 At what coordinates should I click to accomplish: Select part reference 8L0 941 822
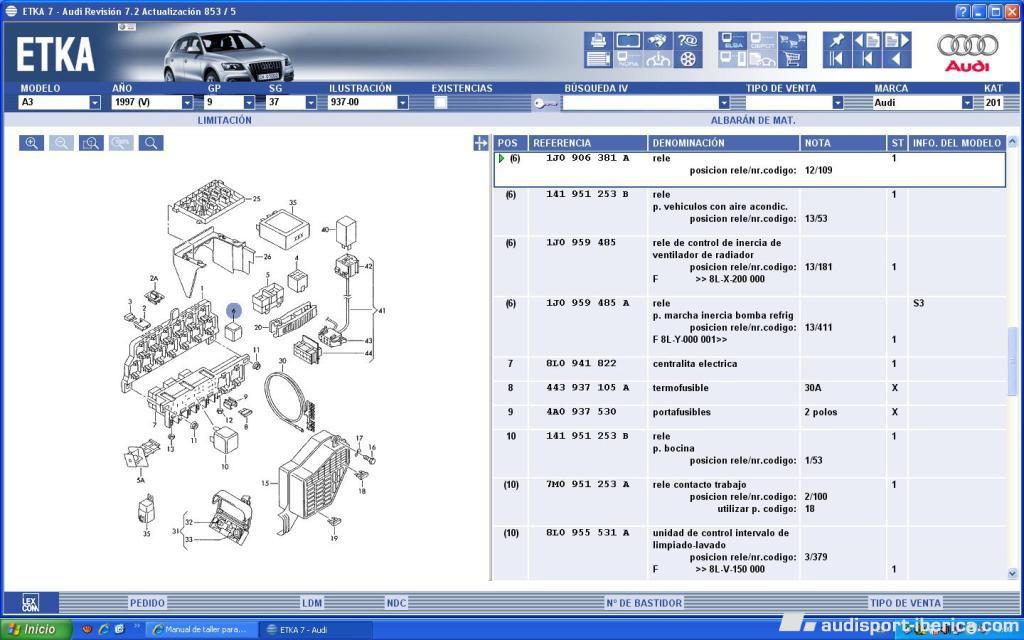point(581,364)
